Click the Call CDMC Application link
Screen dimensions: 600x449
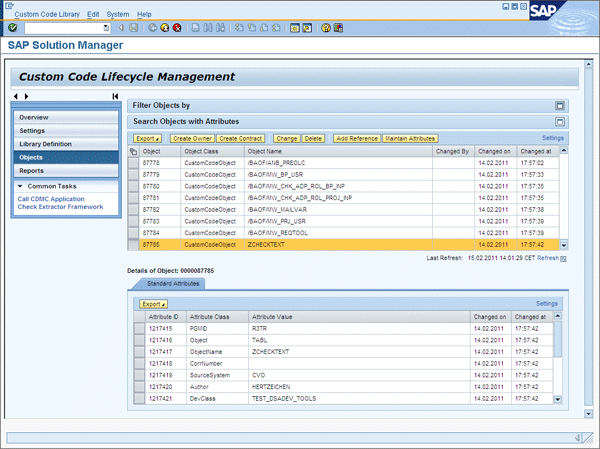pos(51,199)
